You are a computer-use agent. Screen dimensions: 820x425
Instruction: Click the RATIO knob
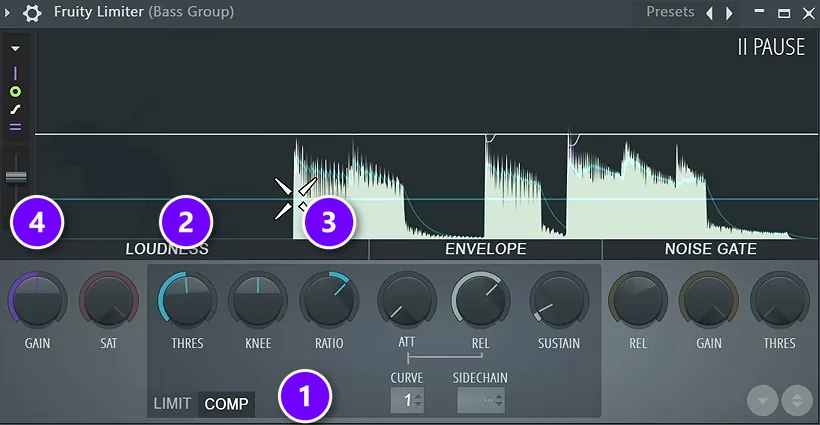coord(329,301)
